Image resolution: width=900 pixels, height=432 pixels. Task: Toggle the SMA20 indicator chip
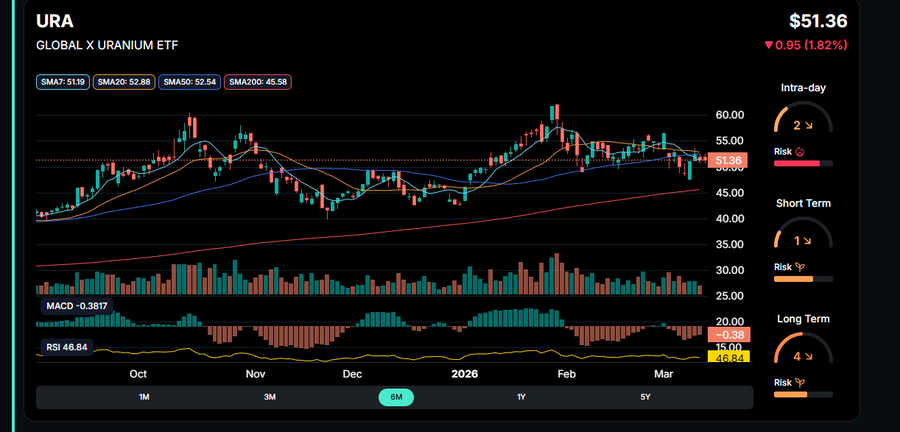pos(123,82)
